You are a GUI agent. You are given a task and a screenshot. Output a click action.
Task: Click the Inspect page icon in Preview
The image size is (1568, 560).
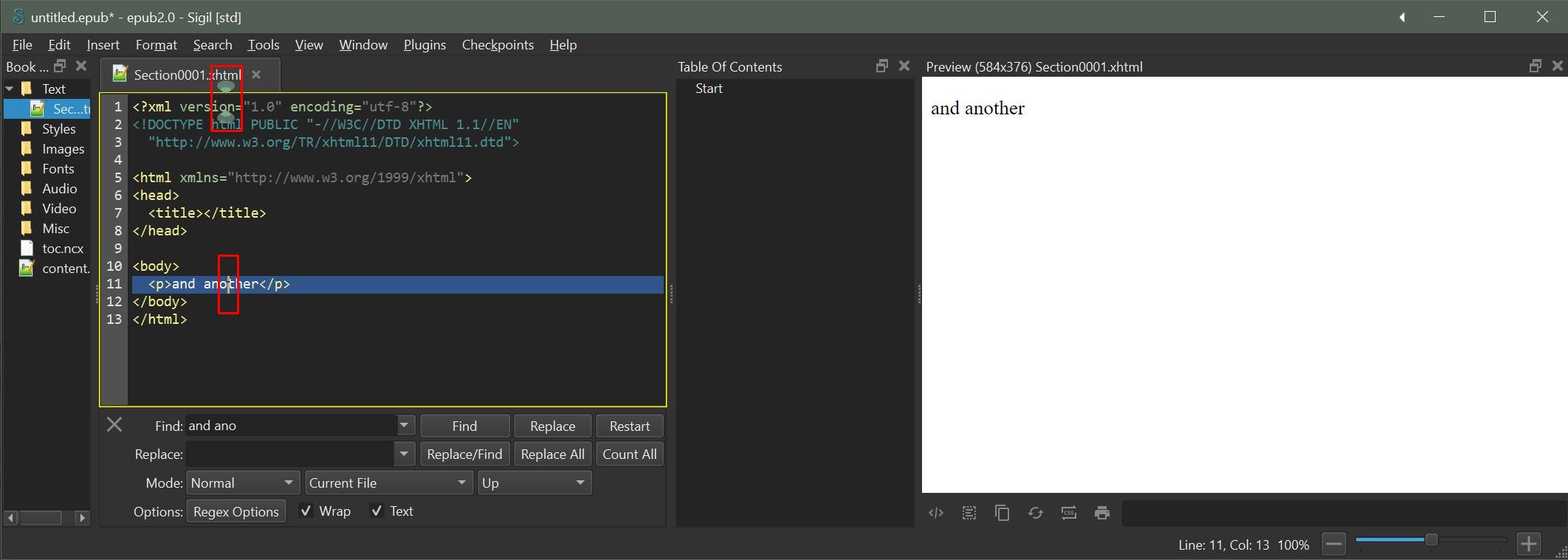935,513
